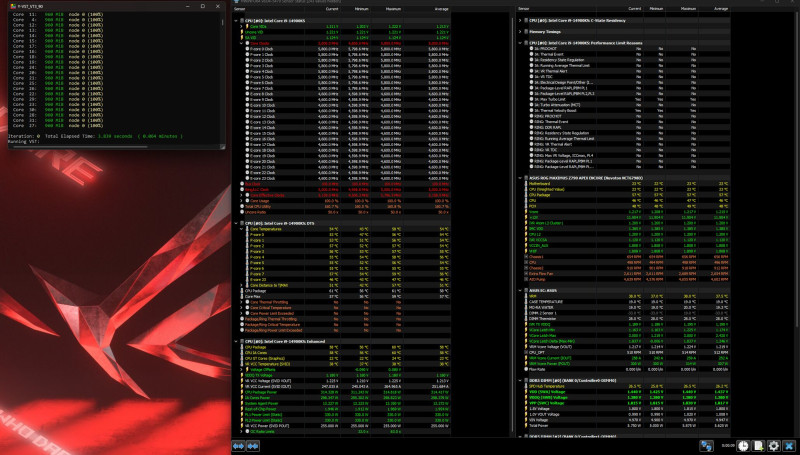Expand Core Effective Clocks

pos(241,195)
